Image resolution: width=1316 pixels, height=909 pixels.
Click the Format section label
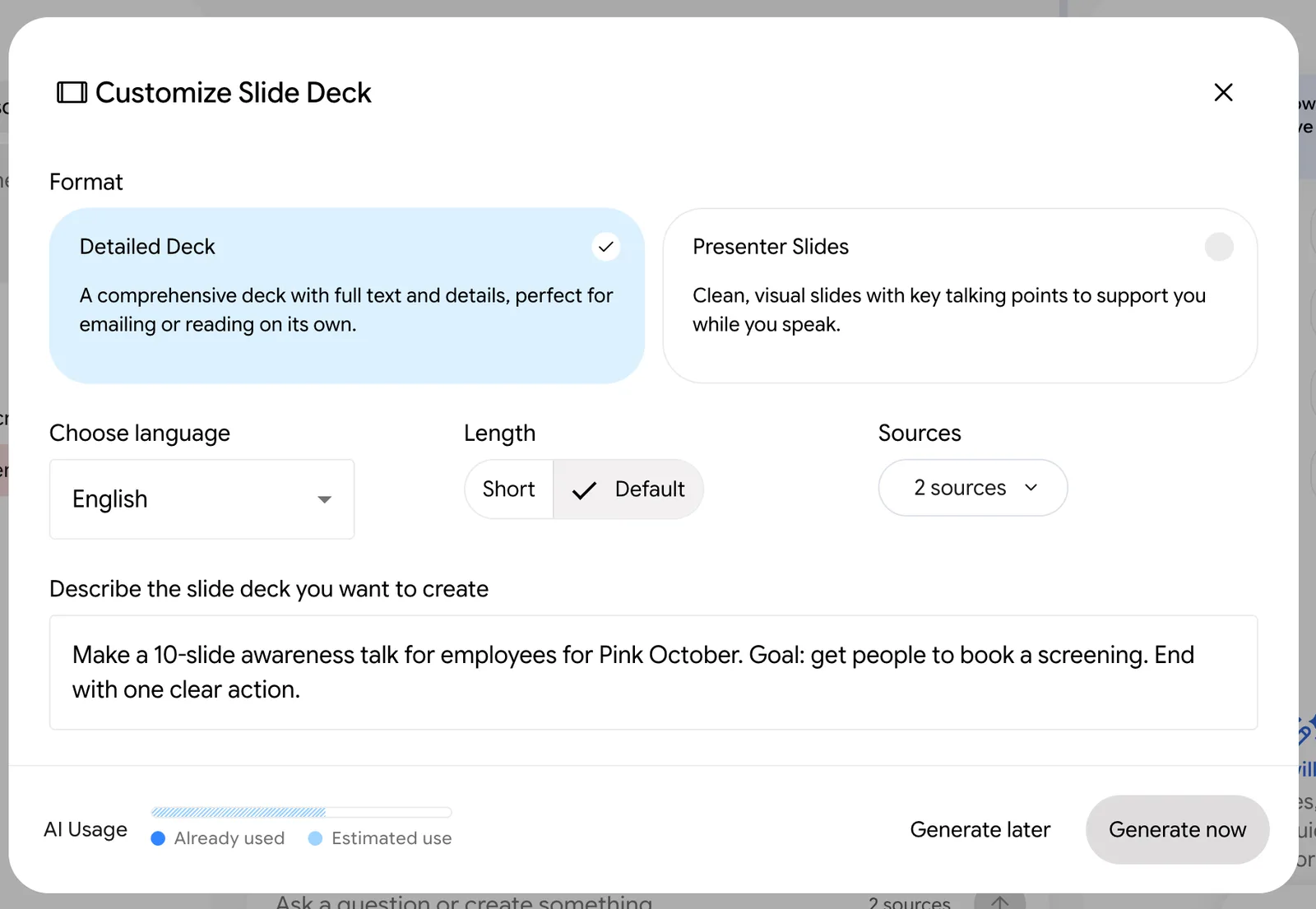(86, 182)
